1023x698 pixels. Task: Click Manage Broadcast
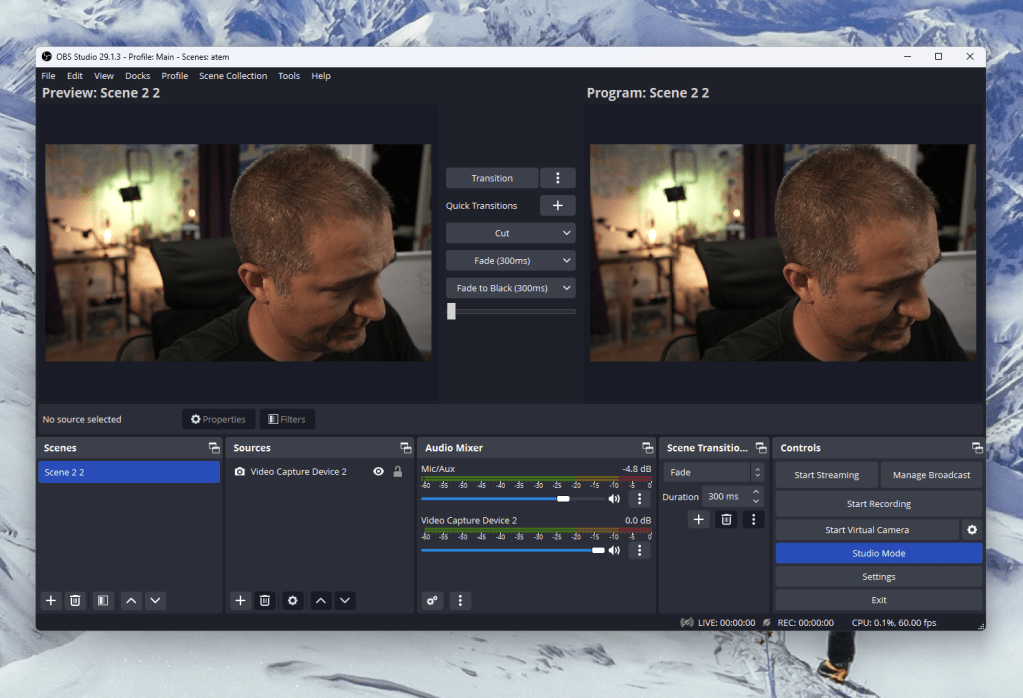point(931,475)
